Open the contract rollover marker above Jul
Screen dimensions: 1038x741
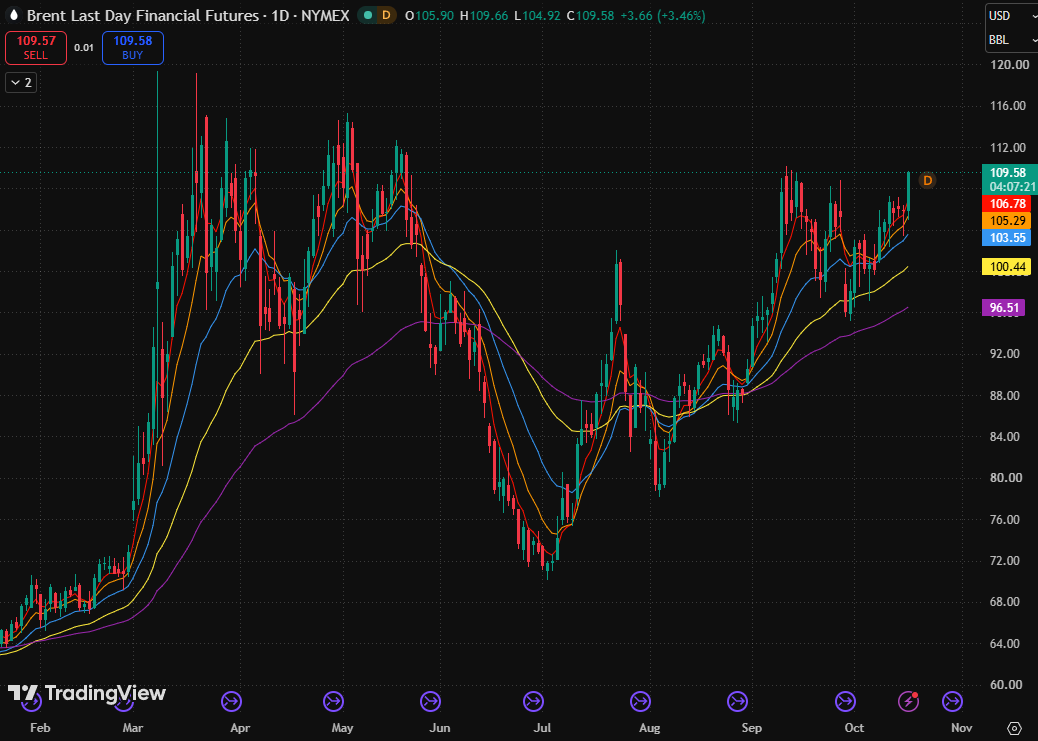(x=533, y=701)
